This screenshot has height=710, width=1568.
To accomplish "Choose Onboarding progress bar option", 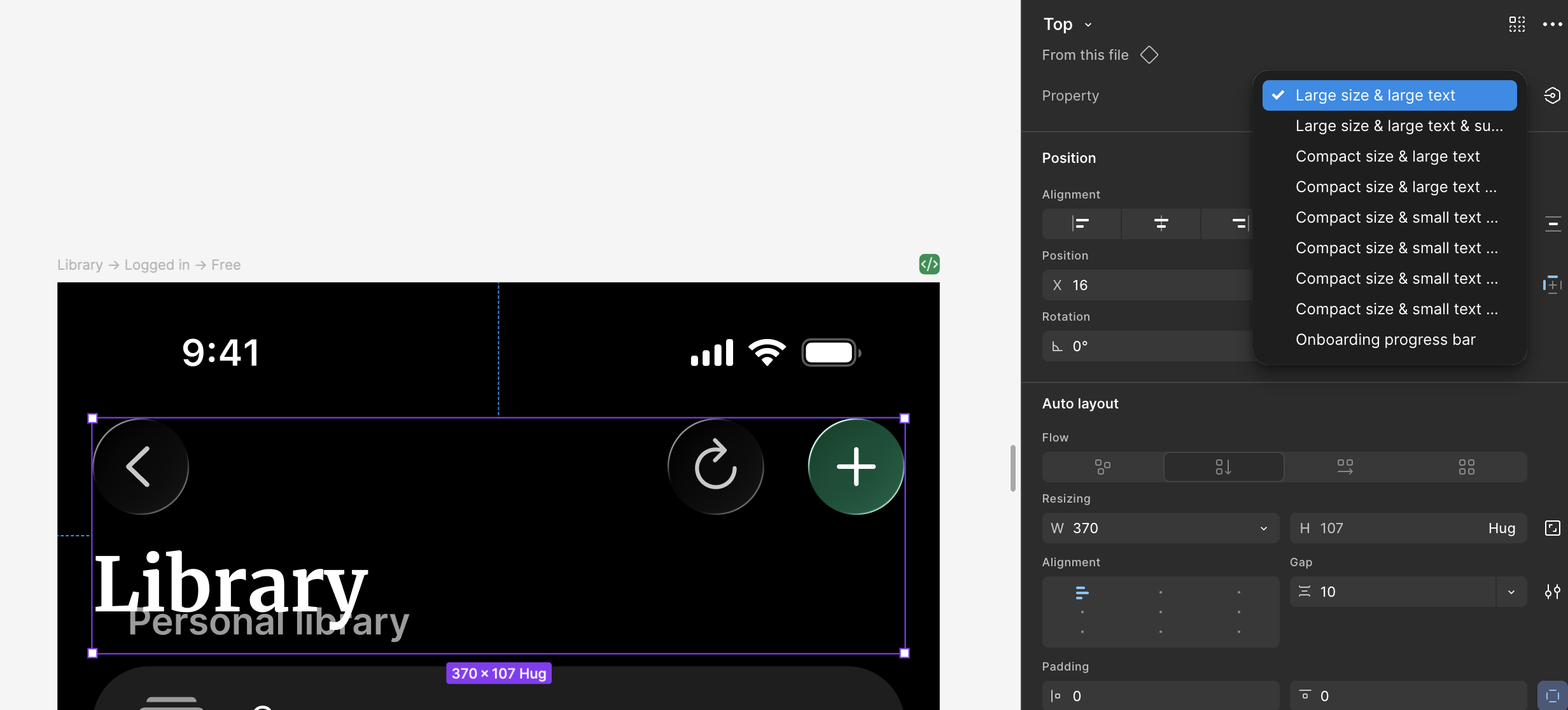I will (x=1390, y=340).
